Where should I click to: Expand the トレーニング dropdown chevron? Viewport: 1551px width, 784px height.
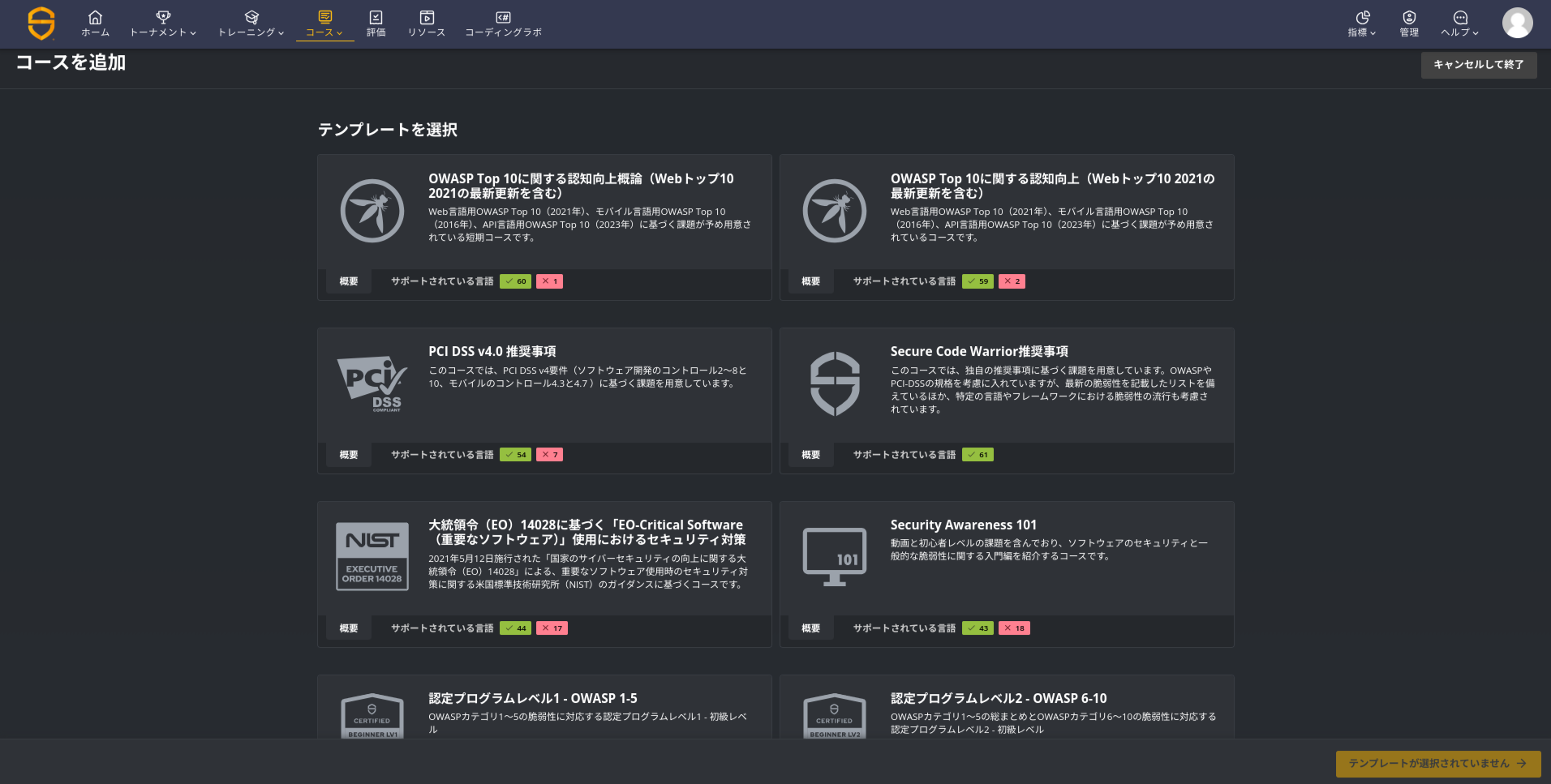[x=281, y=33]
